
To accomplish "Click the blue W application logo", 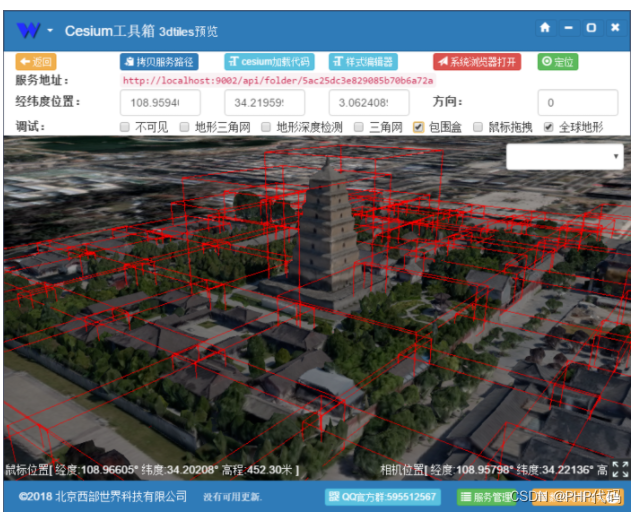I will (28, 30).
